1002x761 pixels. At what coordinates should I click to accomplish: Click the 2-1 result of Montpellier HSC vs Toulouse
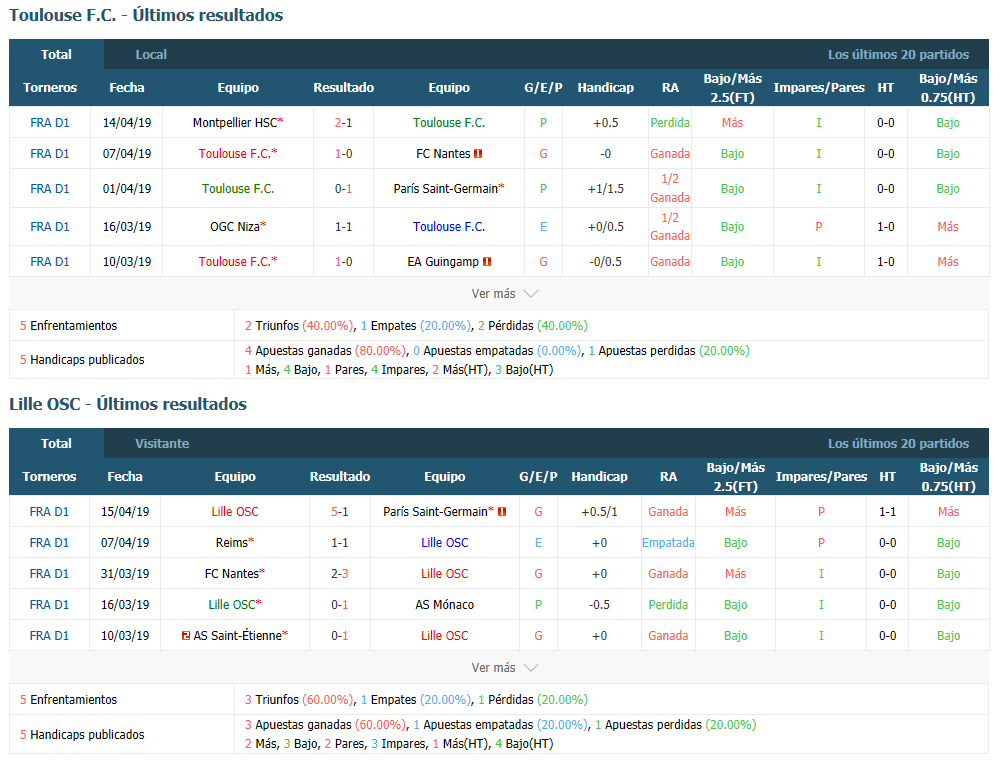(x=343, y=123)
